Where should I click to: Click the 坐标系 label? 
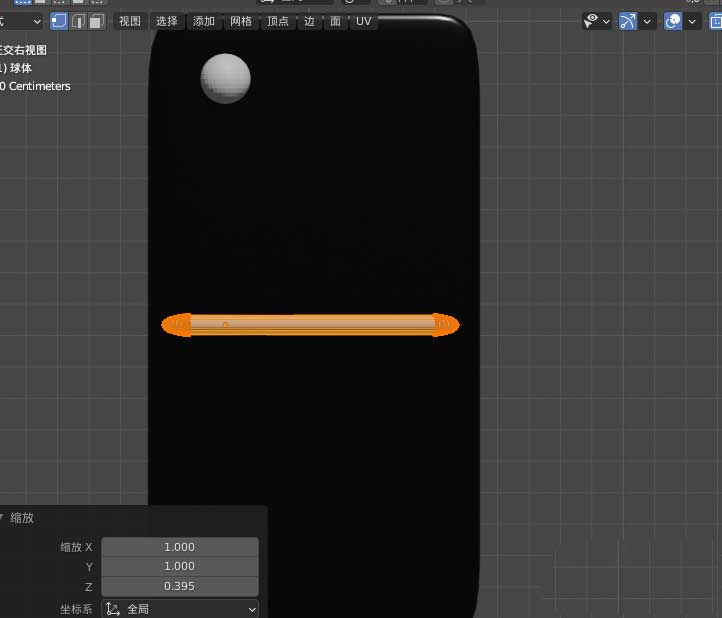click(76, 609)
